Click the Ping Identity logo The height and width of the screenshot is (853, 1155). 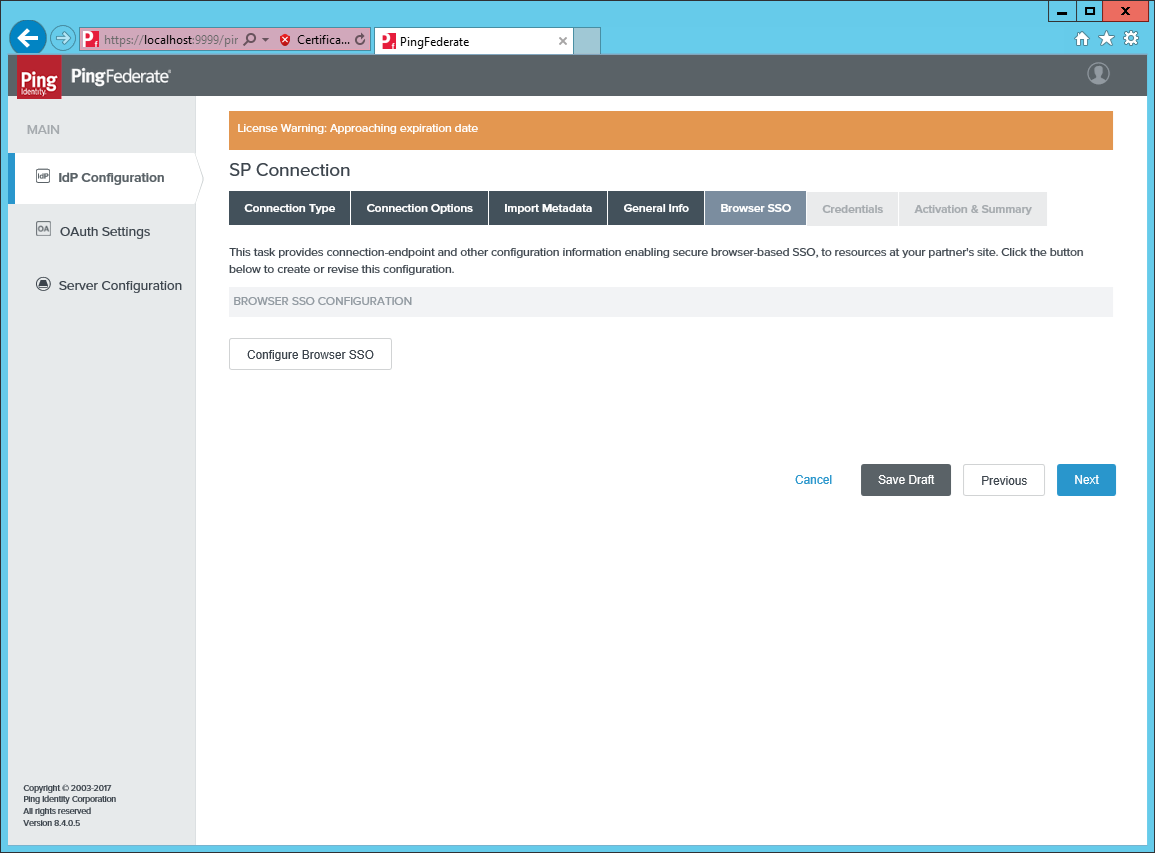pyautogui.click(x=39, y=77)
